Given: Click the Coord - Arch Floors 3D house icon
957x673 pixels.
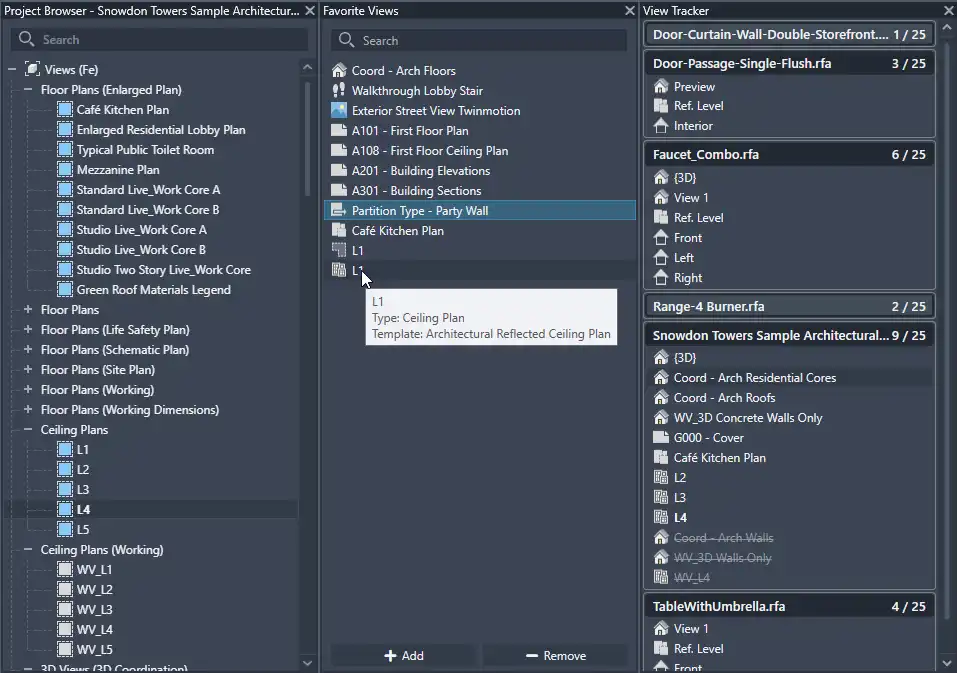Looking at the screenshot, I should pyautogui.click(x=339, y=70).
